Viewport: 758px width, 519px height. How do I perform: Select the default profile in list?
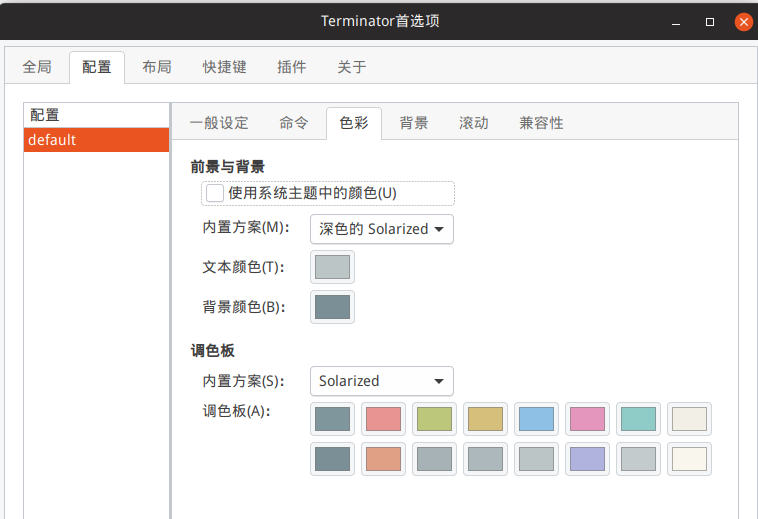click(x=96, y=140)
